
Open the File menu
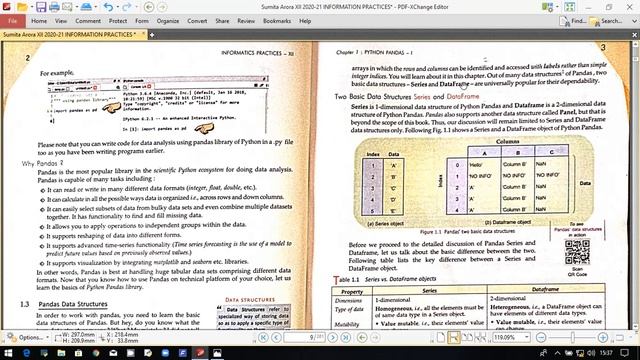coord(13,21)
